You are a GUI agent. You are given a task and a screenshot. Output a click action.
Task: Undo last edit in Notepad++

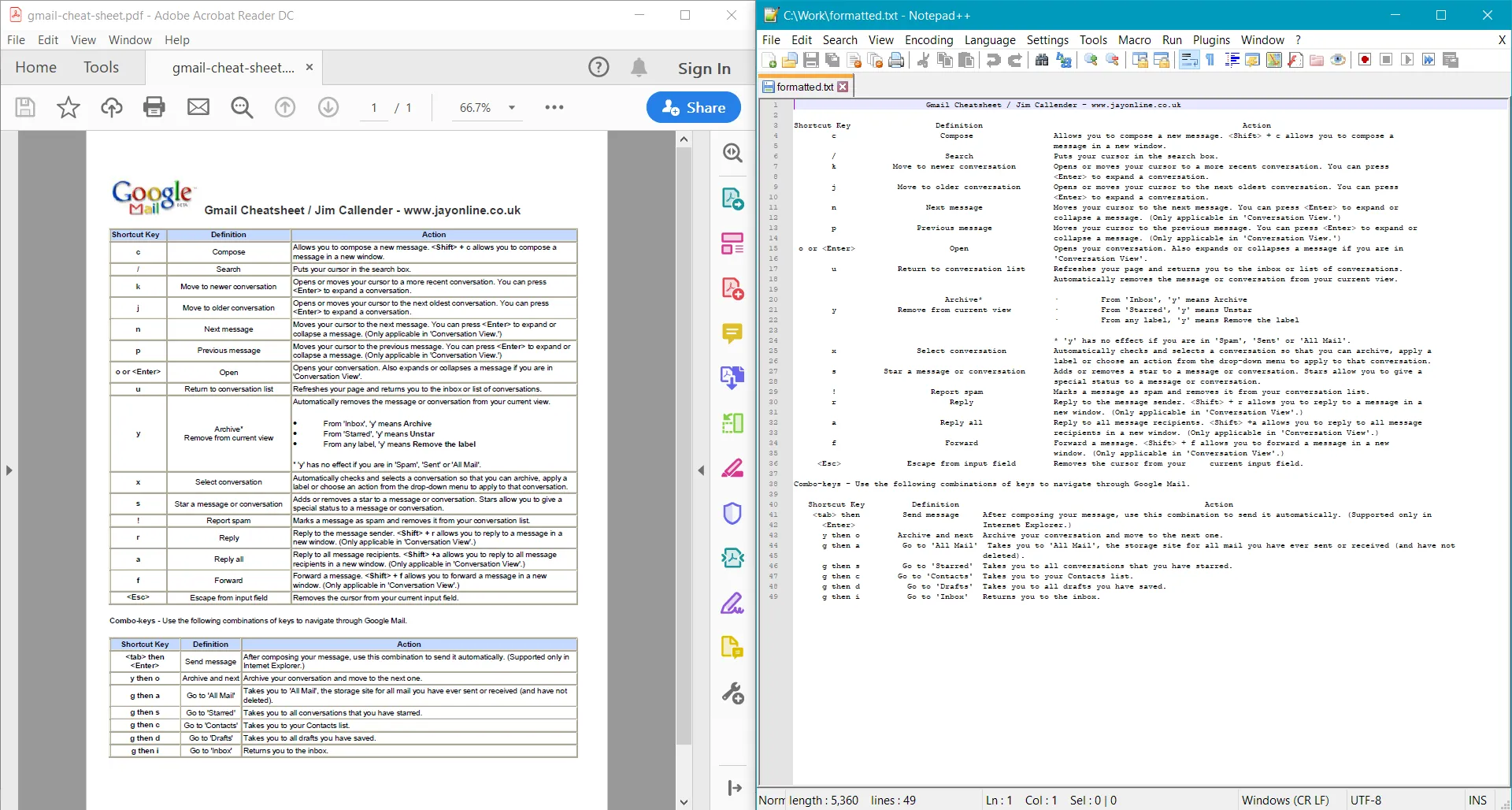[x=994, y=61]
